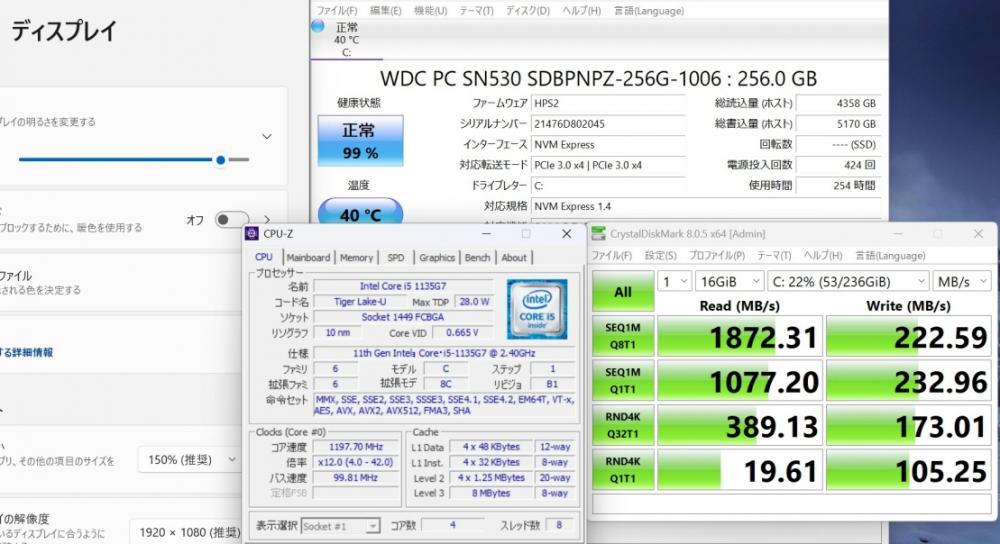Open the C: 22% drive selection dropdown
1000x544 pixels.
pyautogui.click(x=848, y=281)
